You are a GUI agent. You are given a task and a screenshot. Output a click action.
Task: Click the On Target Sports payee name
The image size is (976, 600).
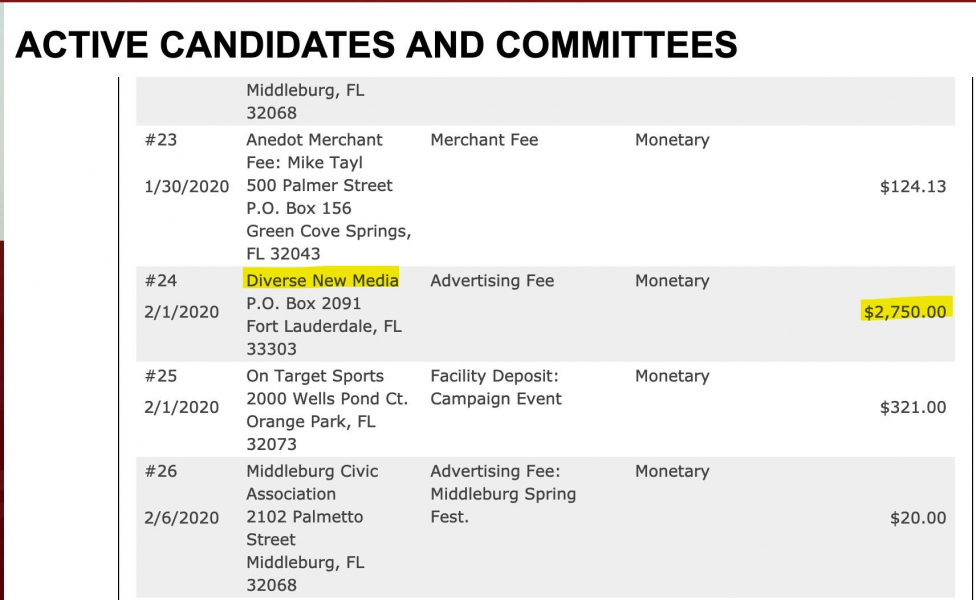tap(315, 376)
